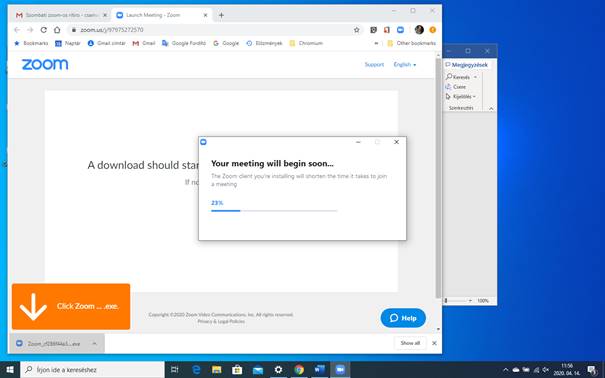This screenshot has width=605, height=378.
Task: Collapse the Word ribbon with the chevron
Action: pyautogui.click(x=491, y=109)
